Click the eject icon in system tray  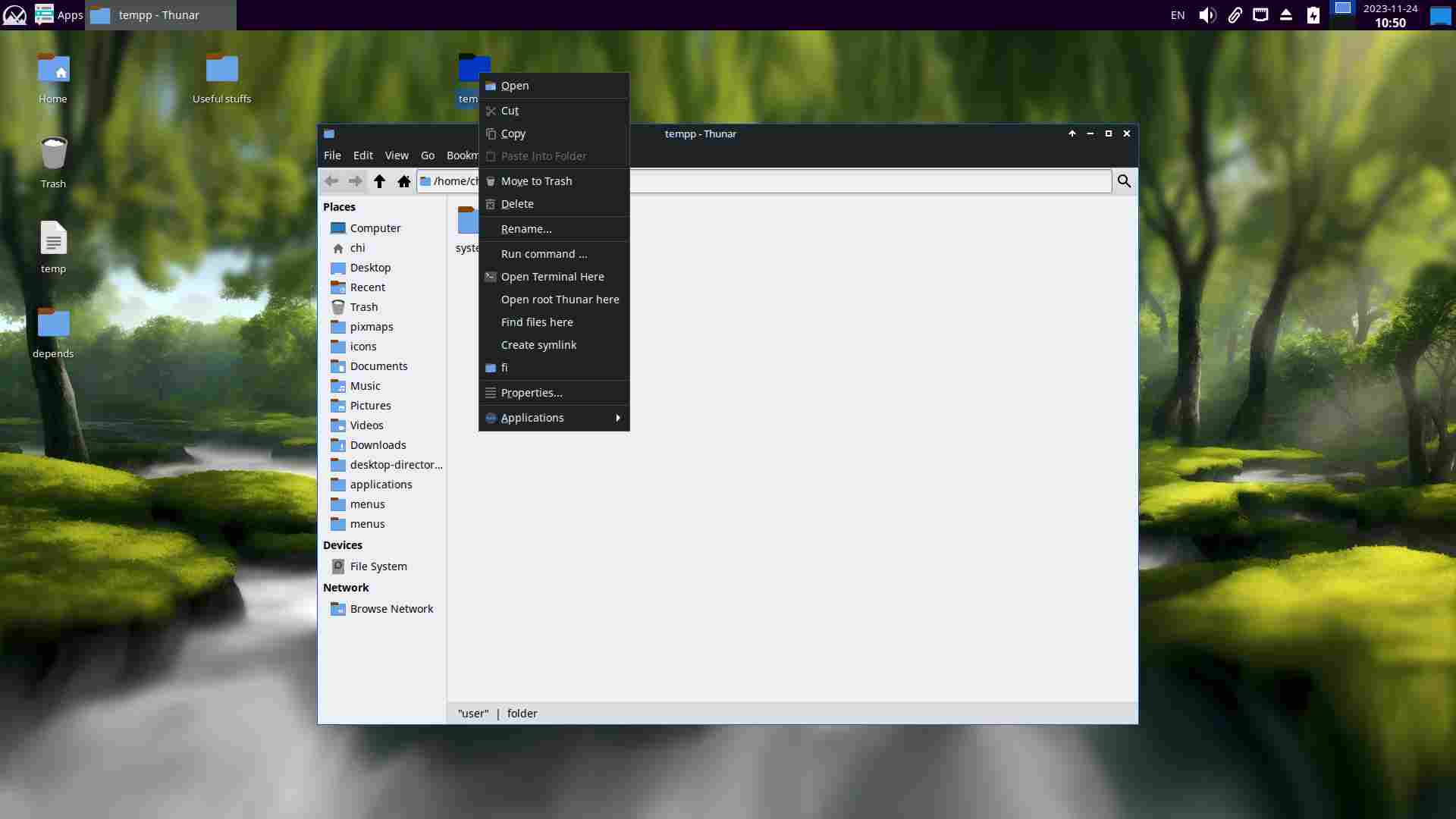pyautogui.click(x=1286, y=15)
